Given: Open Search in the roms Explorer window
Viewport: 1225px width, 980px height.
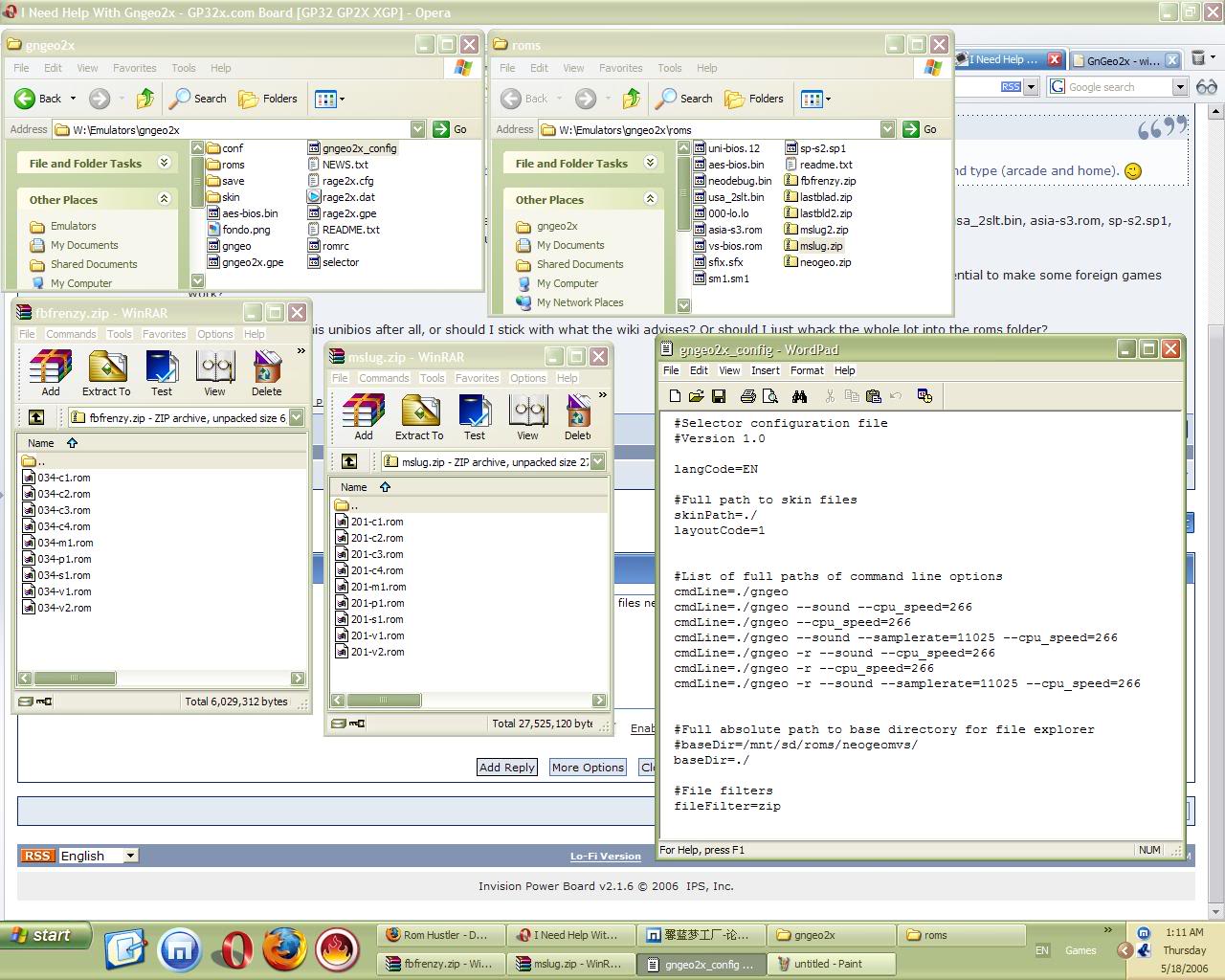Looking at the screenshot, I should [x=684, y=99].
